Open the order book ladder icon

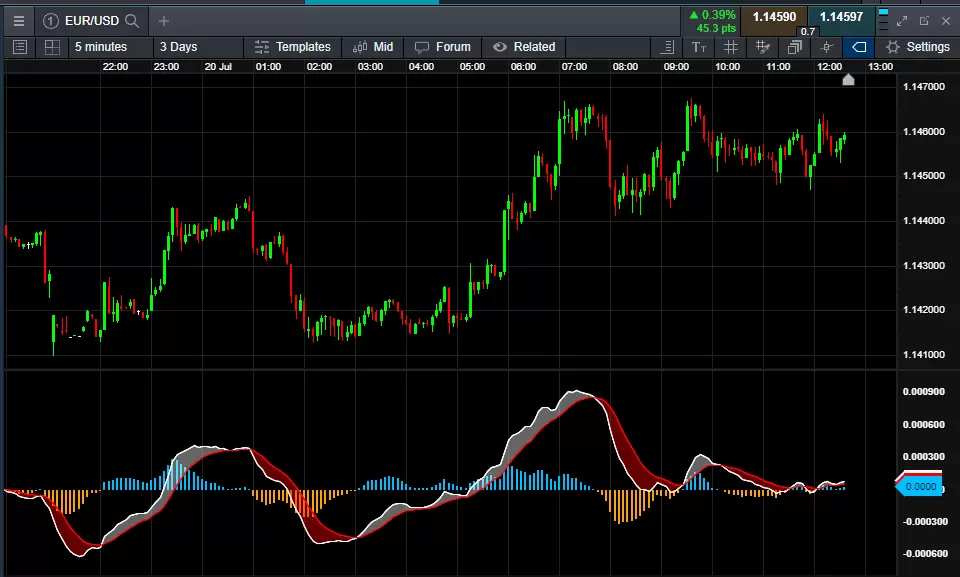point(667,47)
